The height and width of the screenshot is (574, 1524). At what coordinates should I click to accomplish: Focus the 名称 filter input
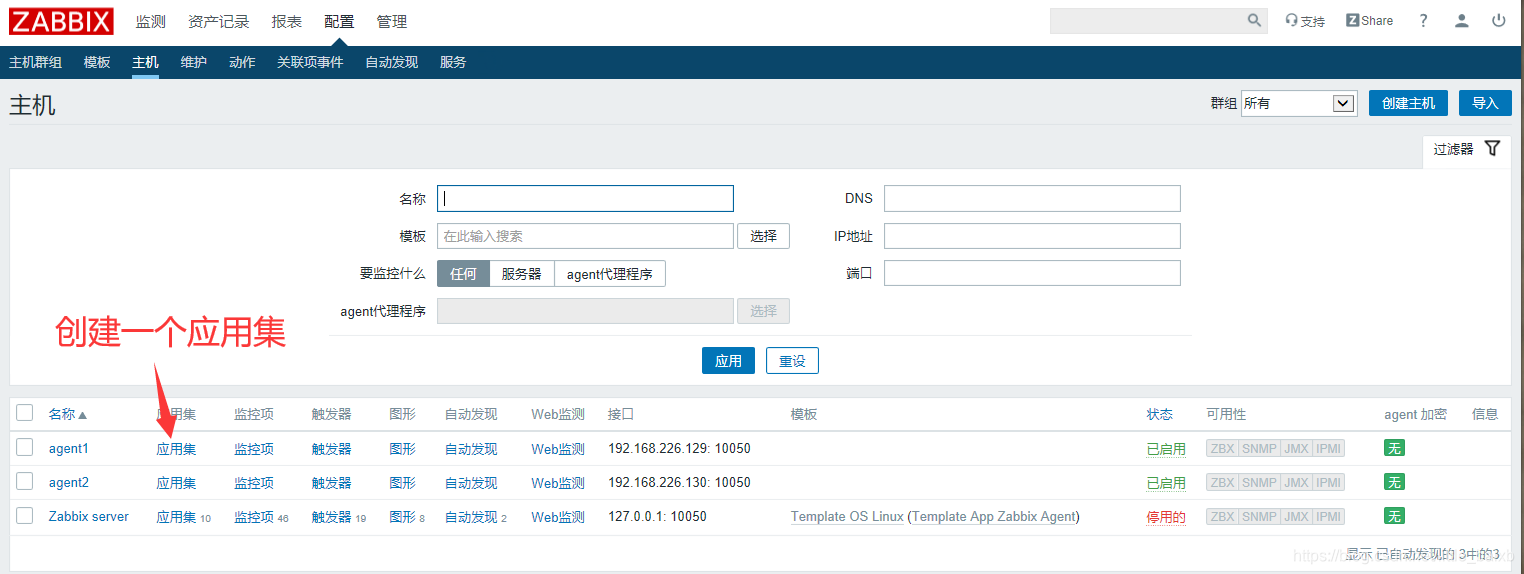click(585, 198)
